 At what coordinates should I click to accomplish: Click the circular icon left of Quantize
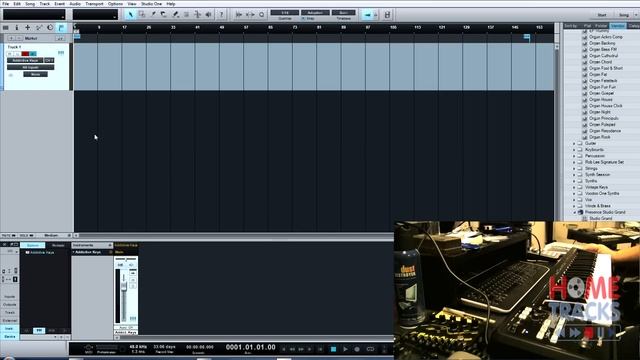pos(262,15)
